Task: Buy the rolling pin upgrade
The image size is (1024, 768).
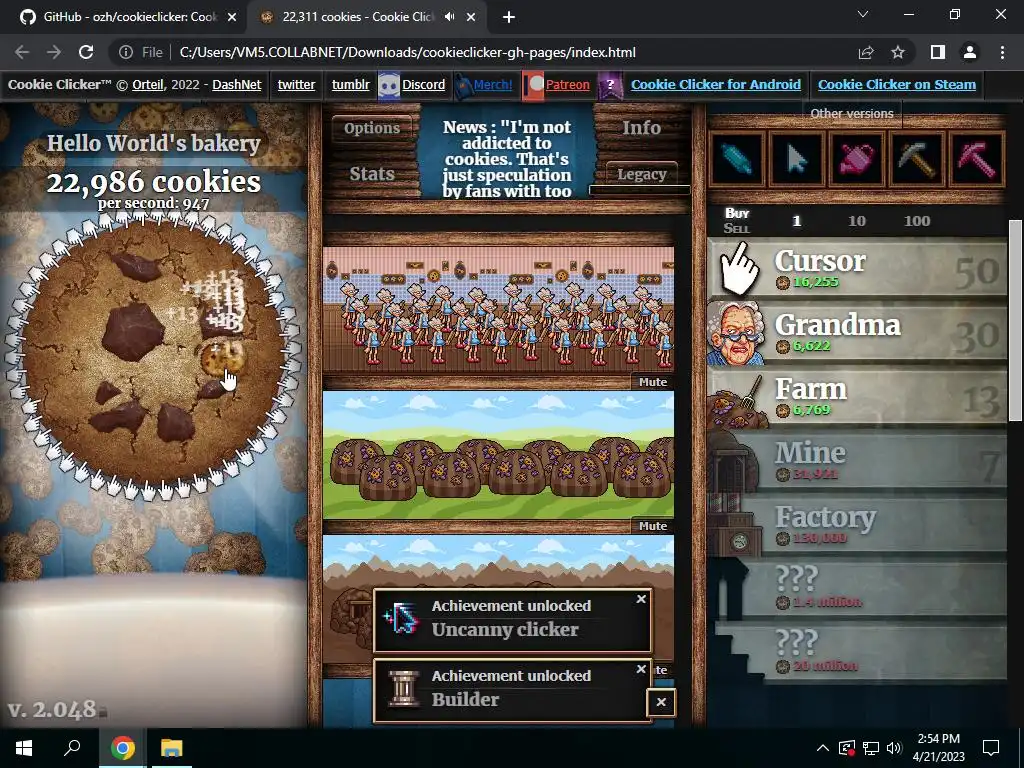Action: click(x=737, y=159)
